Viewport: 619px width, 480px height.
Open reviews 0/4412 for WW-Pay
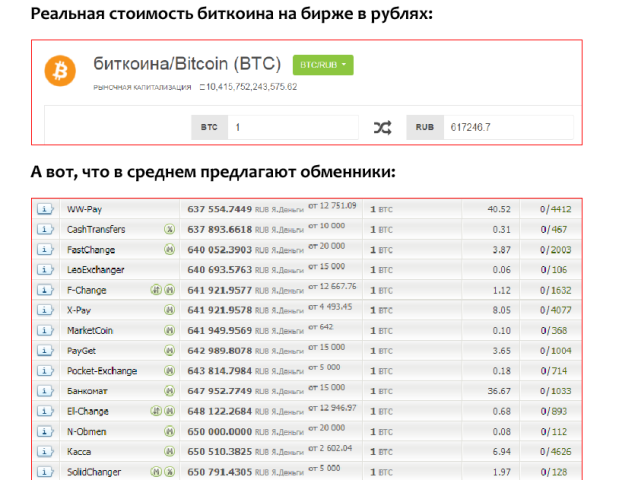tap(555, 209)
